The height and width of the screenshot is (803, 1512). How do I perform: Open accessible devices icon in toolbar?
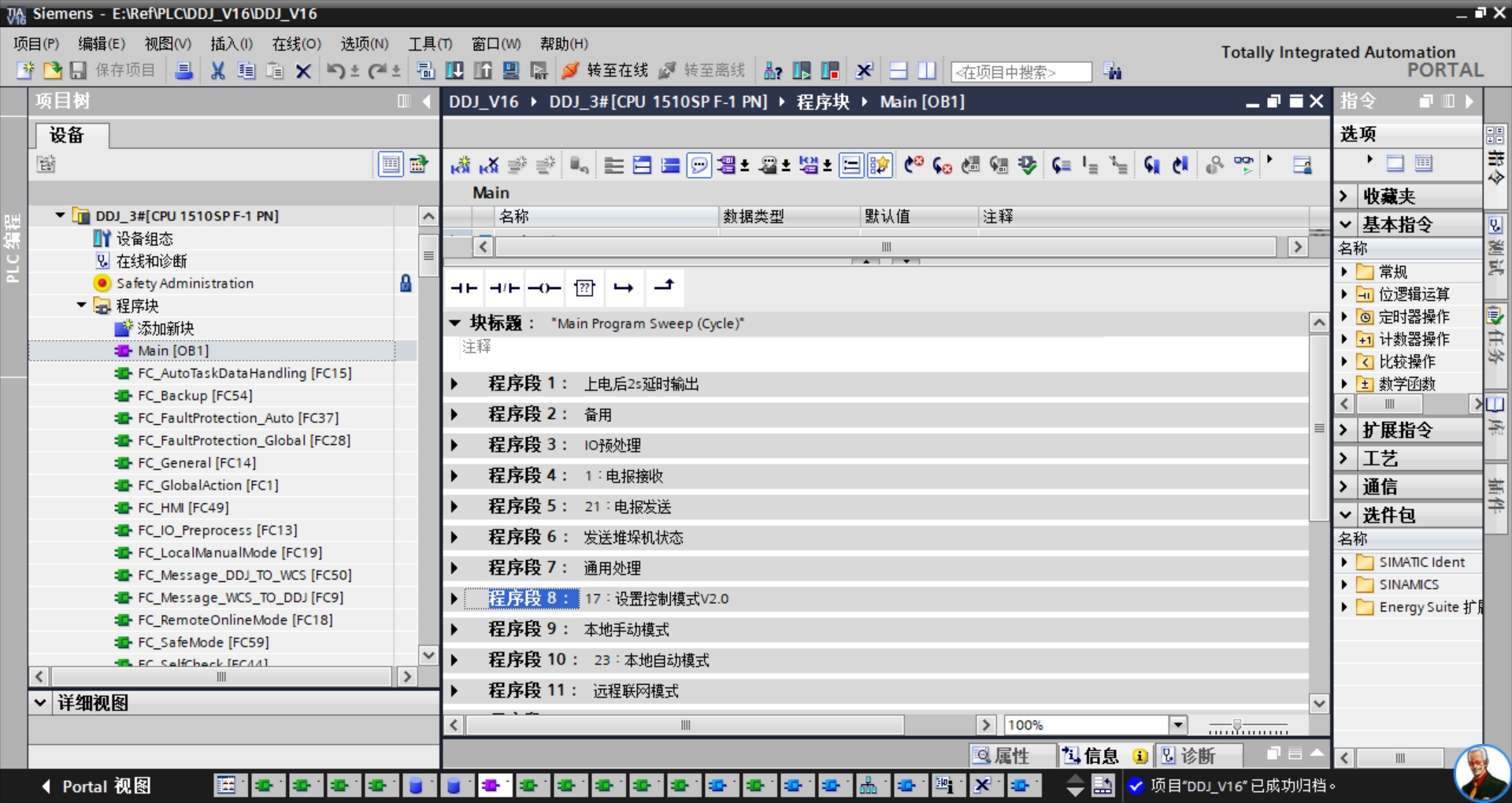coord(773,72)
